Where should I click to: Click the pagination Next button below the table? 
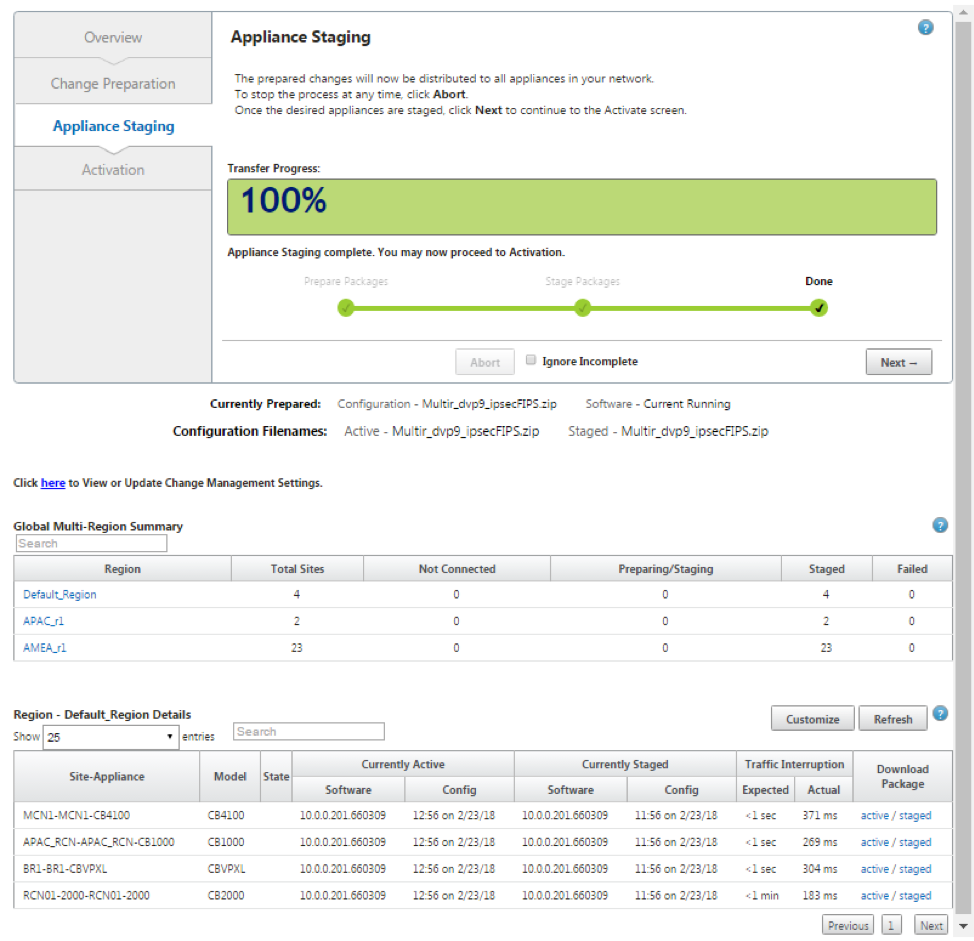coord(931,925)
